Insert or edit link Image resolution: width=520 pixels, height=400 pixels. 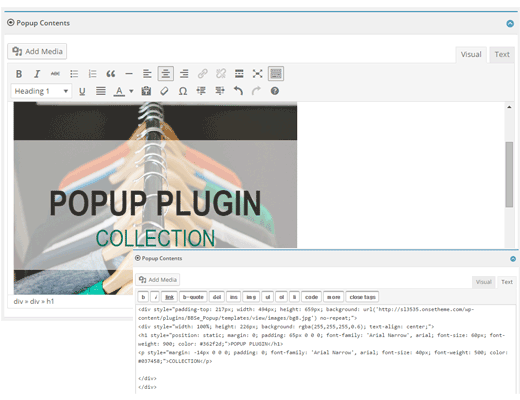[x=203, y=74]
